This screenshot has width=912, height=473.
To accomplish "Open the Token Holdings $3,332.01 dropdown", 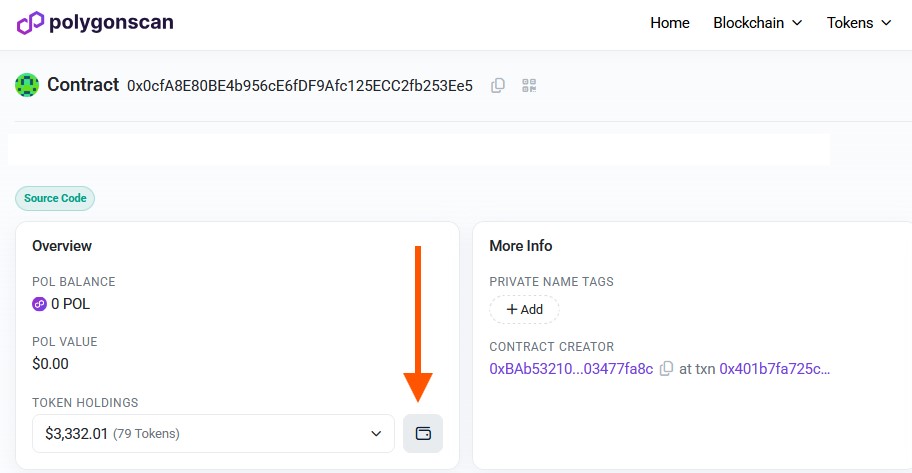I will (x=213, y=434).
